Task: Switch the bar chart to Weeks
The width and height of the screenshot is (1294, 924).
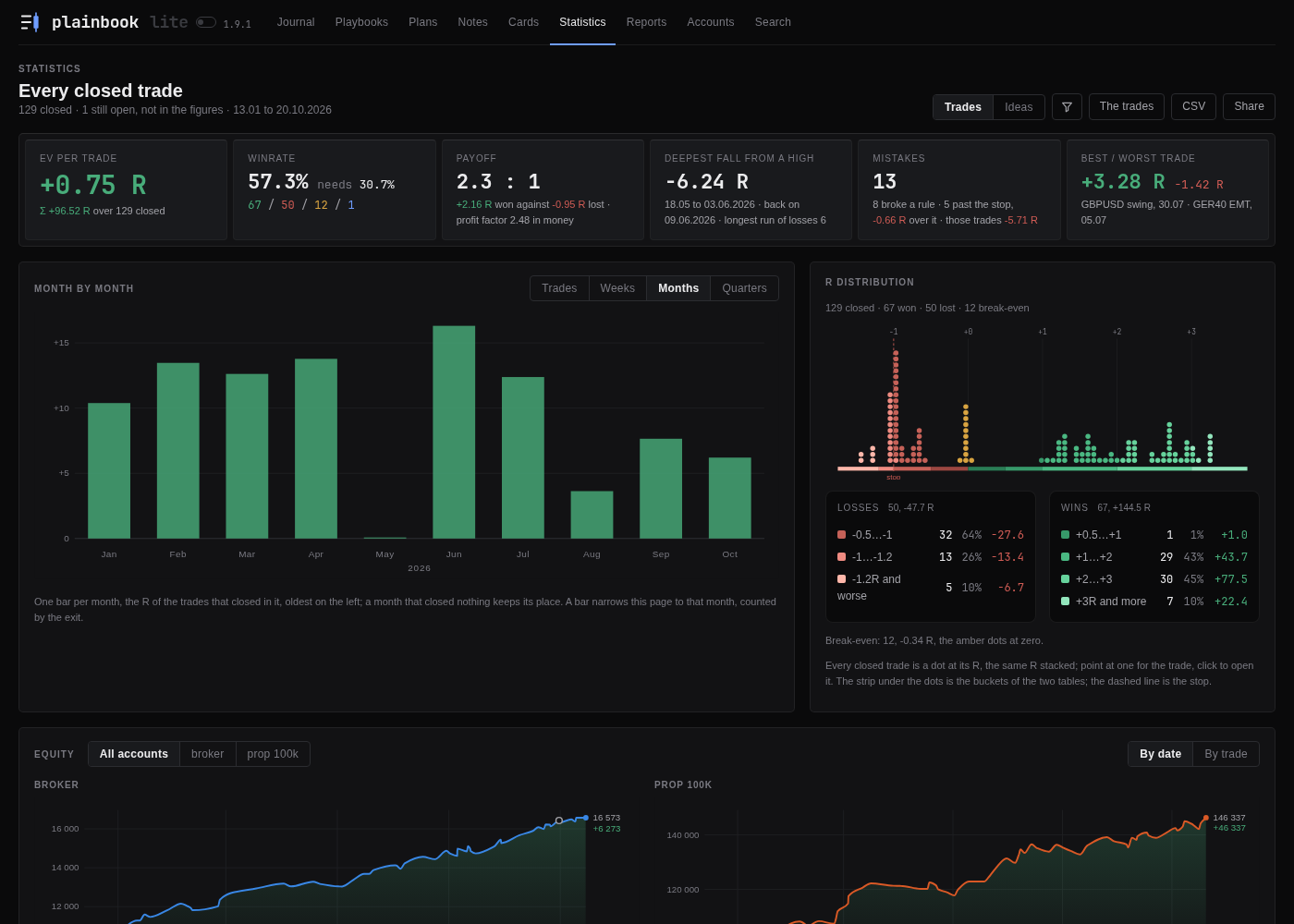Action: [x=617, y=288]
